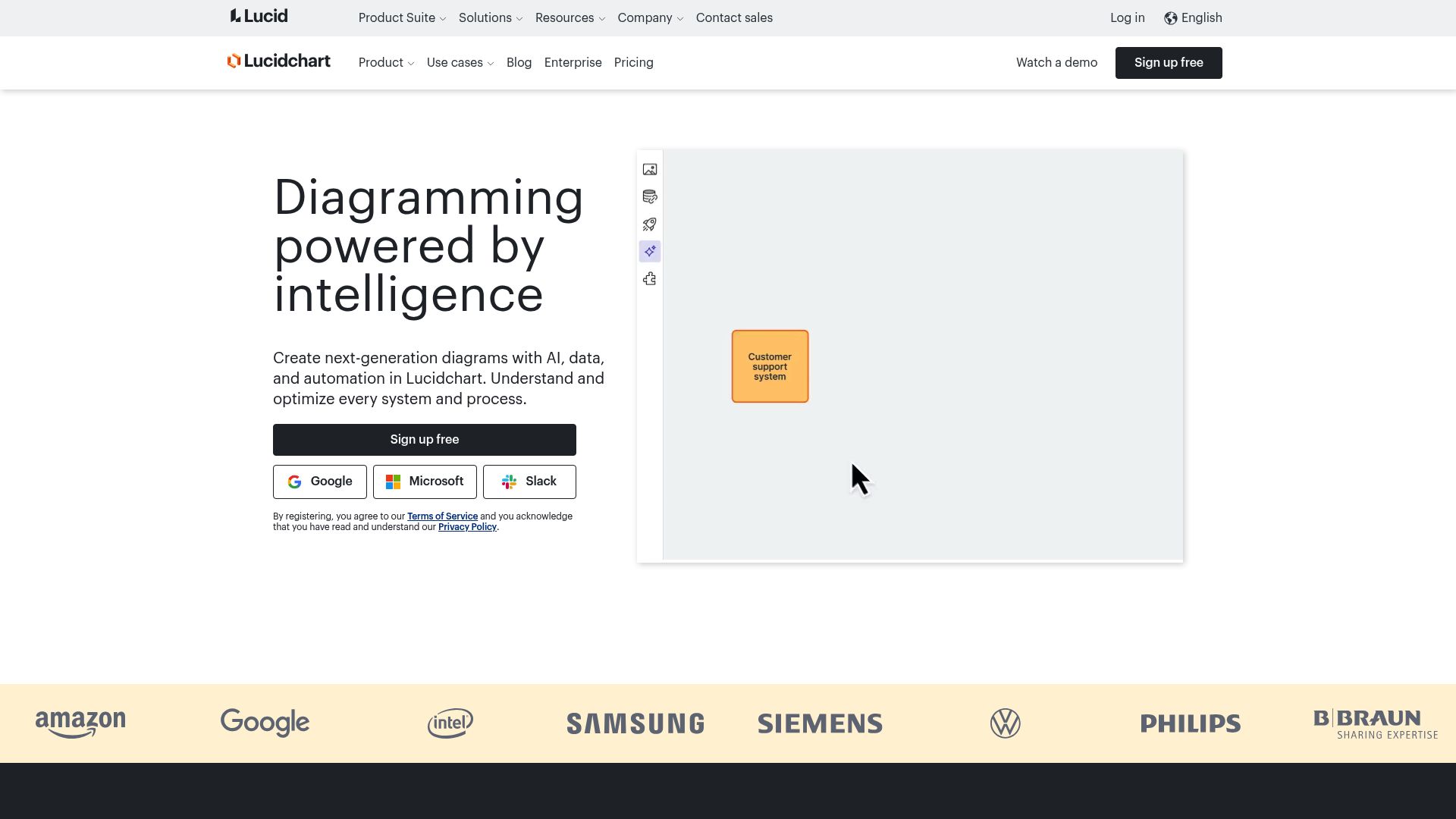Expand the Use cases dropdown
The image size is (1456, 819).
coord(460,62)
